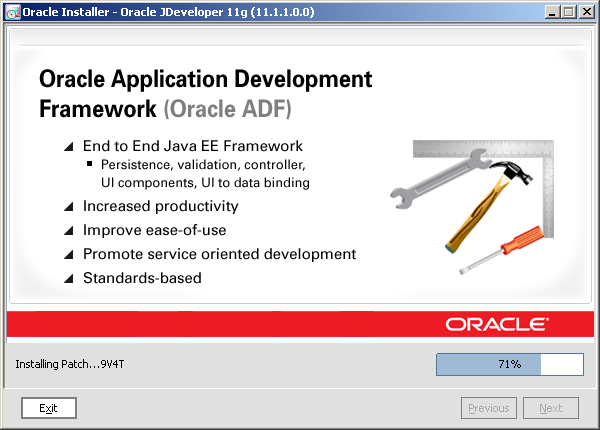
Task: Click 'End to End Java EE Framework' bullet
Action: (193, 146)
